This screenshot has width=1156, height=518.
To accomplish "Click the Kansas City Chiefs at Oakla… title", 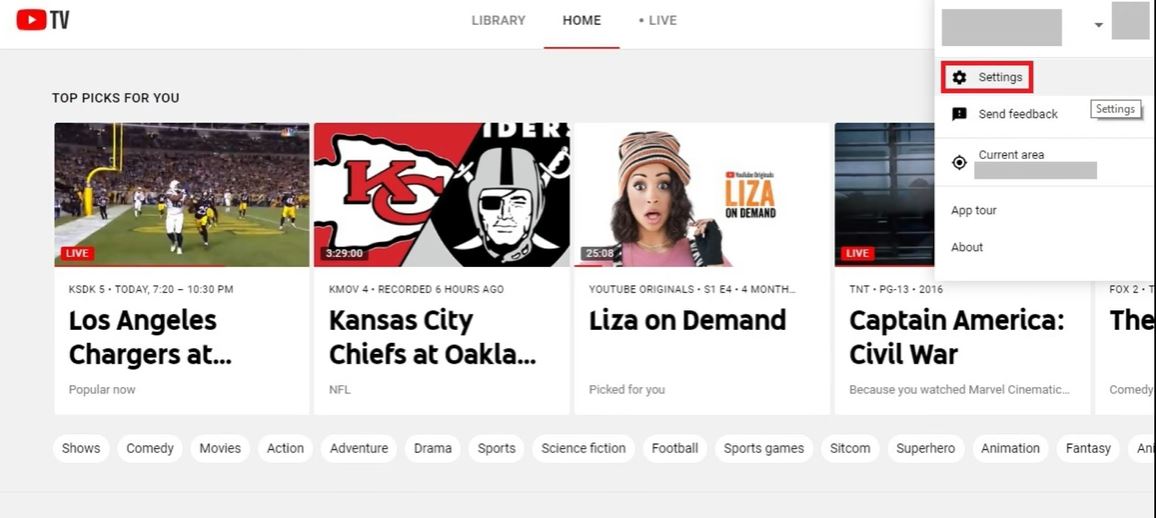I will point(432,338).
